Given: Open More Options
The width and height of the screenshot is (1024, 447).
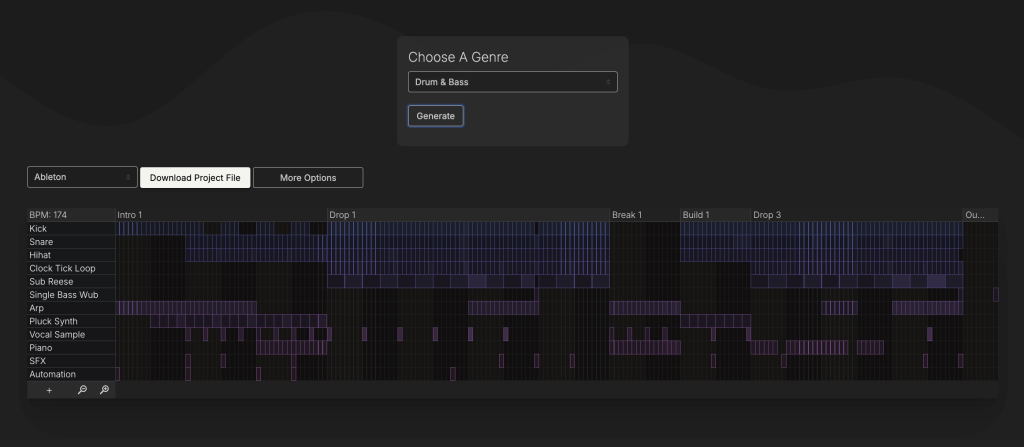Looking at the screenshot, I should tap(308, 178).
